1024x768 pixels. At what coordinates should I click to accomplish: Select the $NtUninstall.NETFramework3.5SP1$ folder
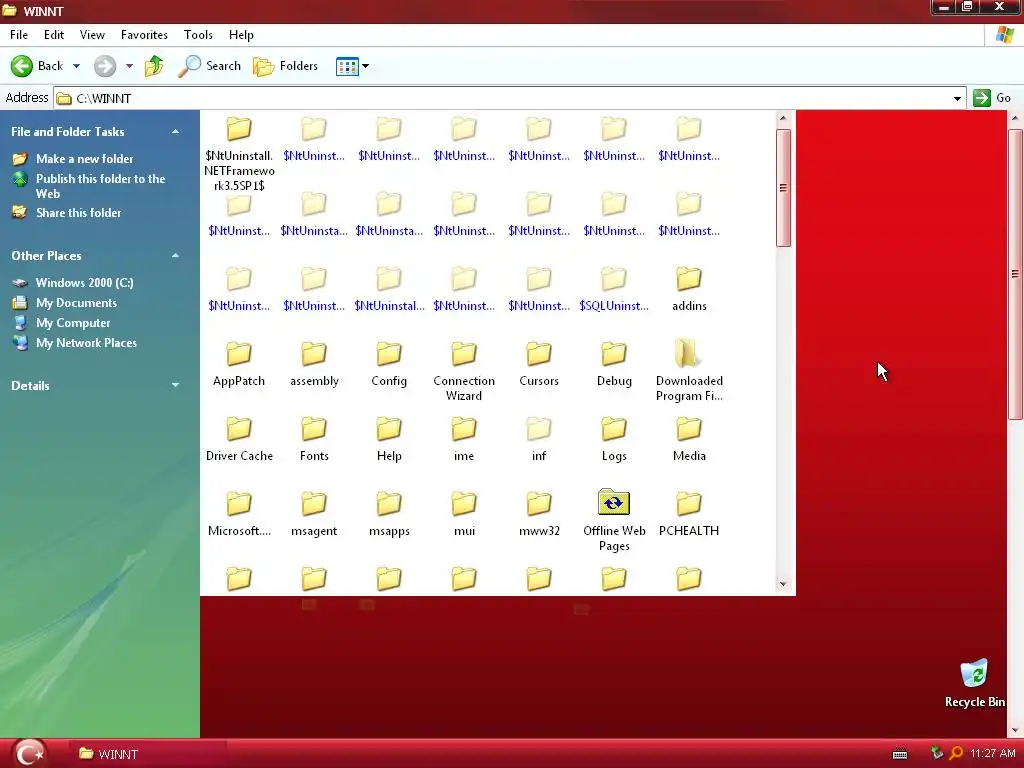click(x=239, y=154)
